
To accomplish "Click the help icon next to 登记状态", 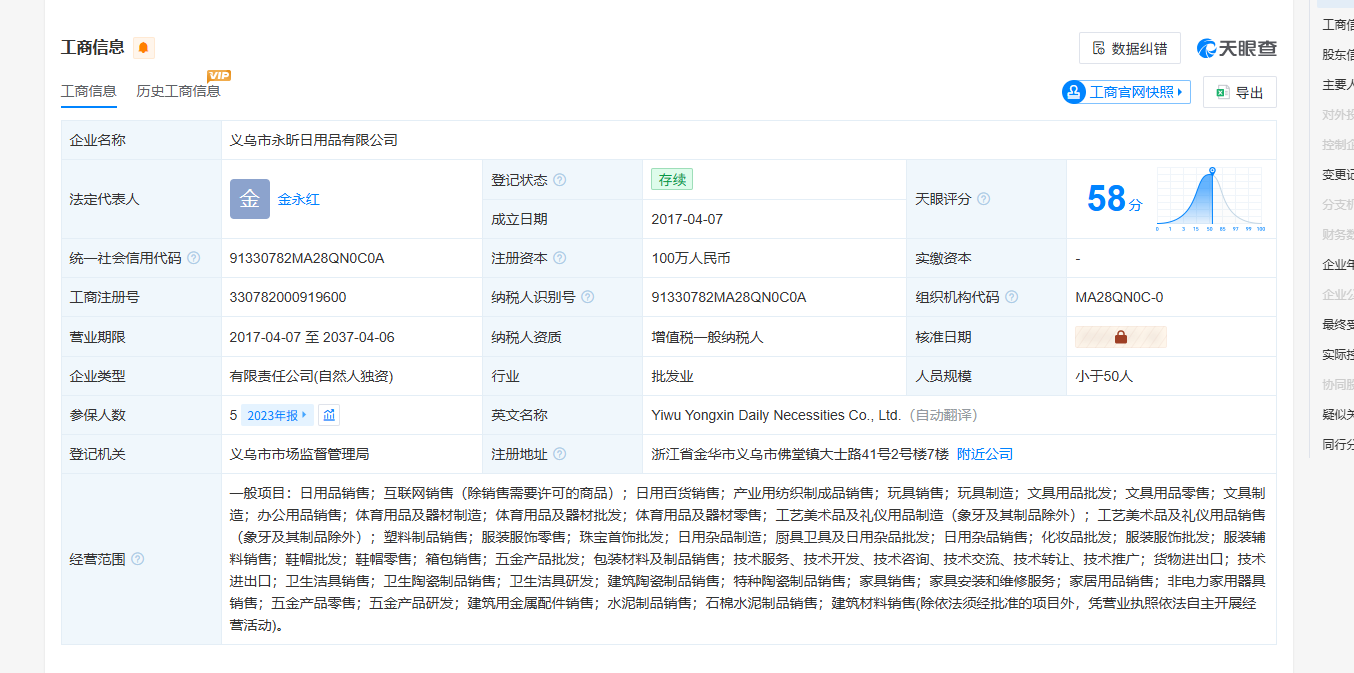I will [x=560, y=180].
